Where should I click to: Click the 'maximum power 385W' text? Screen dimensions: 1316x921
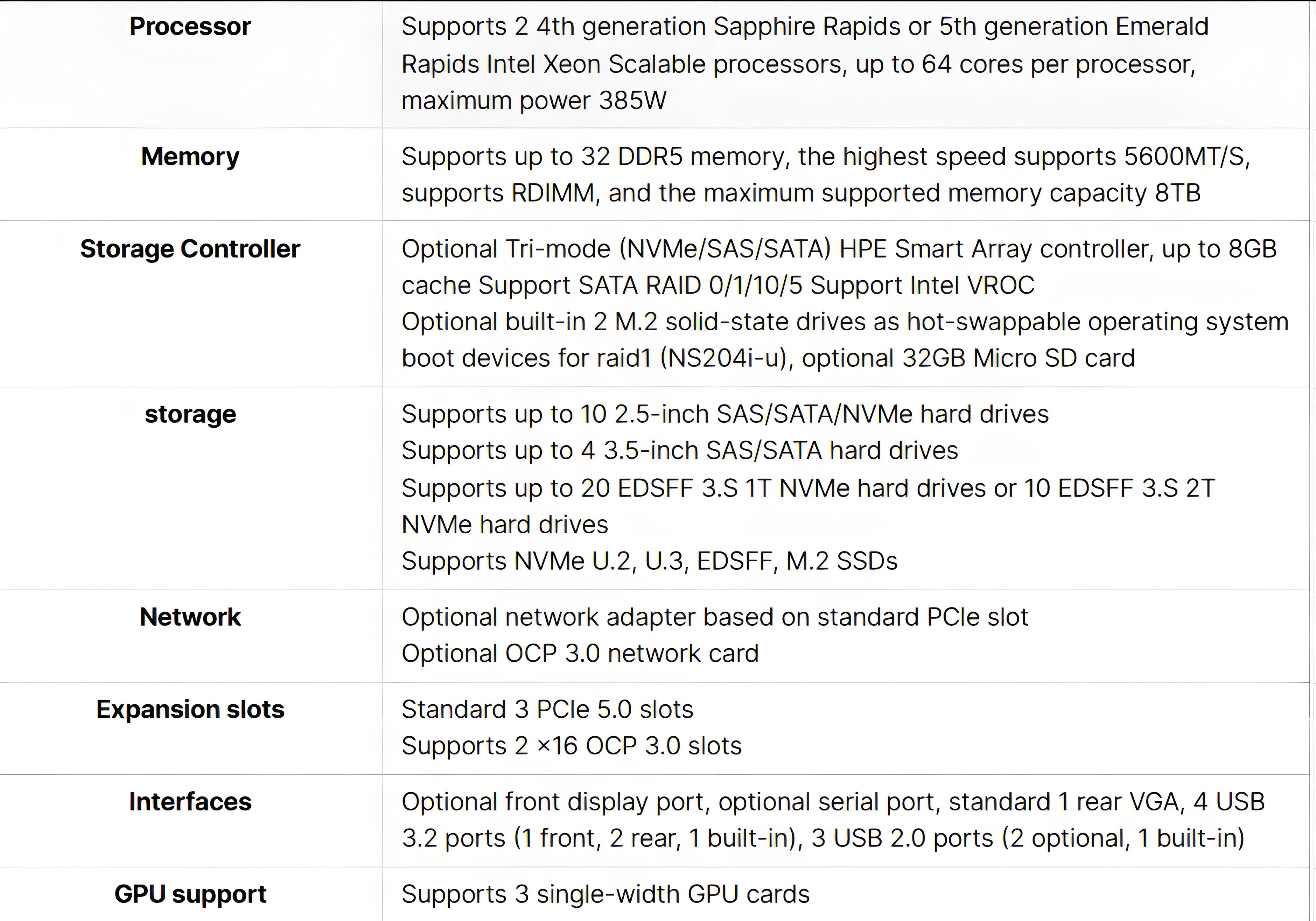[534, 101]
